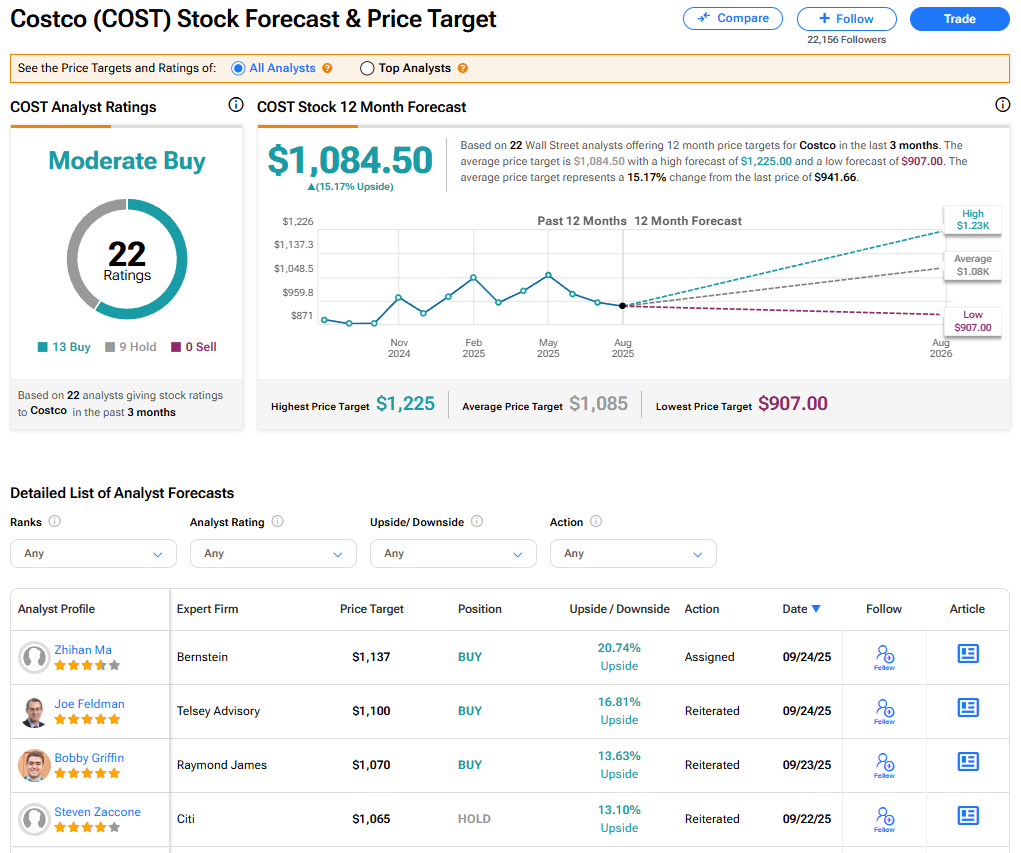Expand the Upside/Downside filter dropdown
This screenshot has width=1021, height=853.
coord(453,553)
